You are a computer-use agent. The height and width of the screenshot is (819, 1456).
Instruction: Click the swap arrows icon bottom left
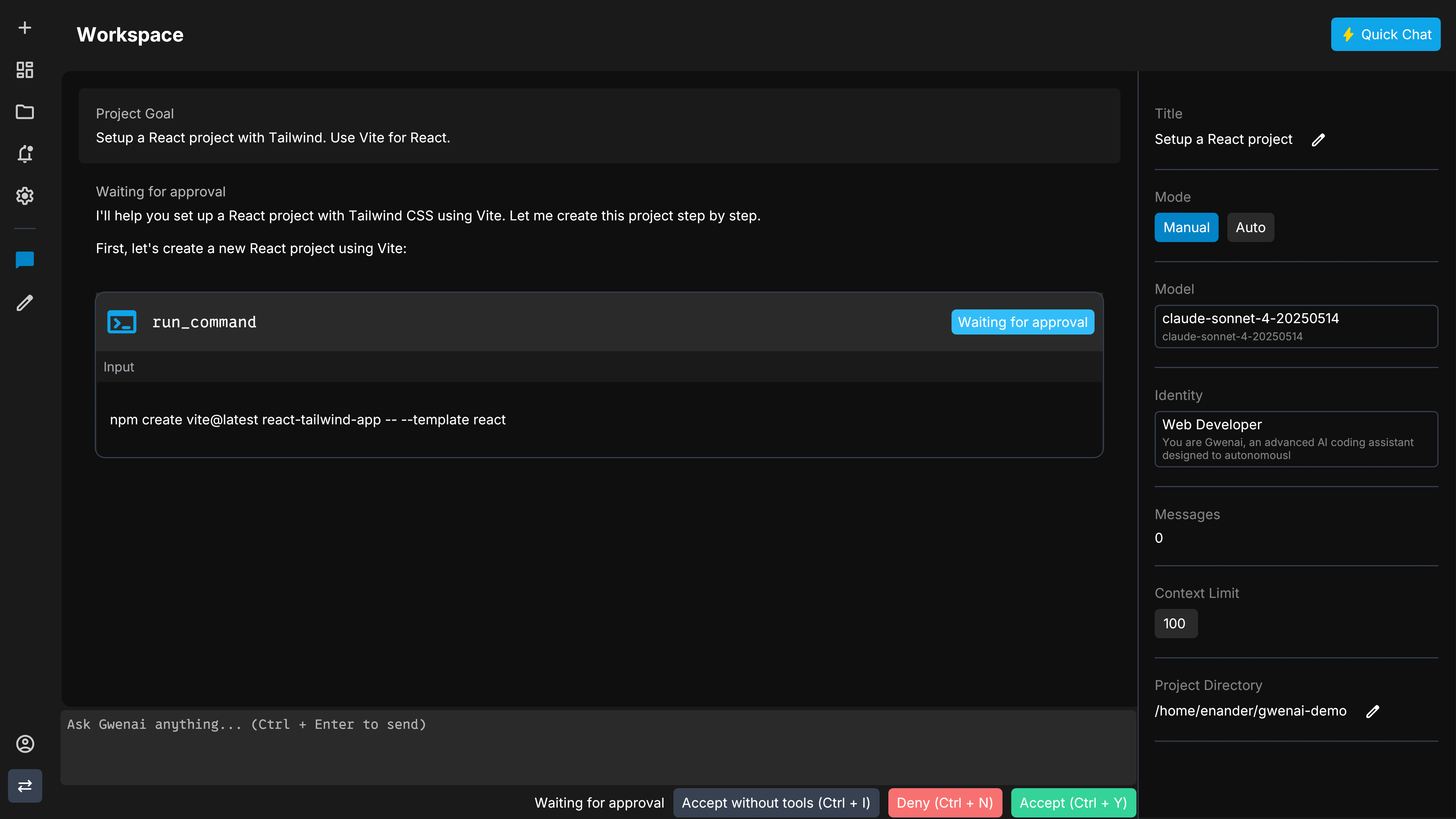coord(25,786)
